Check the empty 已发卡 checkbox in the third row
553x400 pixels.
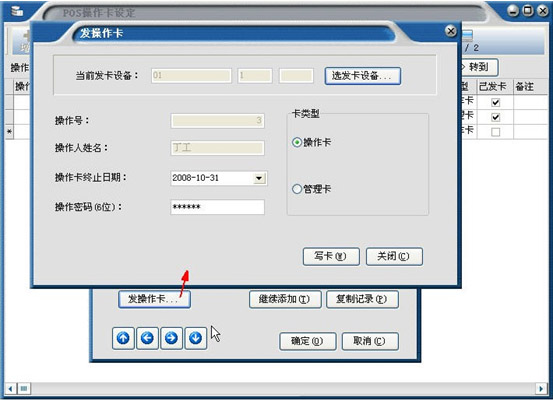coord(496,132)
